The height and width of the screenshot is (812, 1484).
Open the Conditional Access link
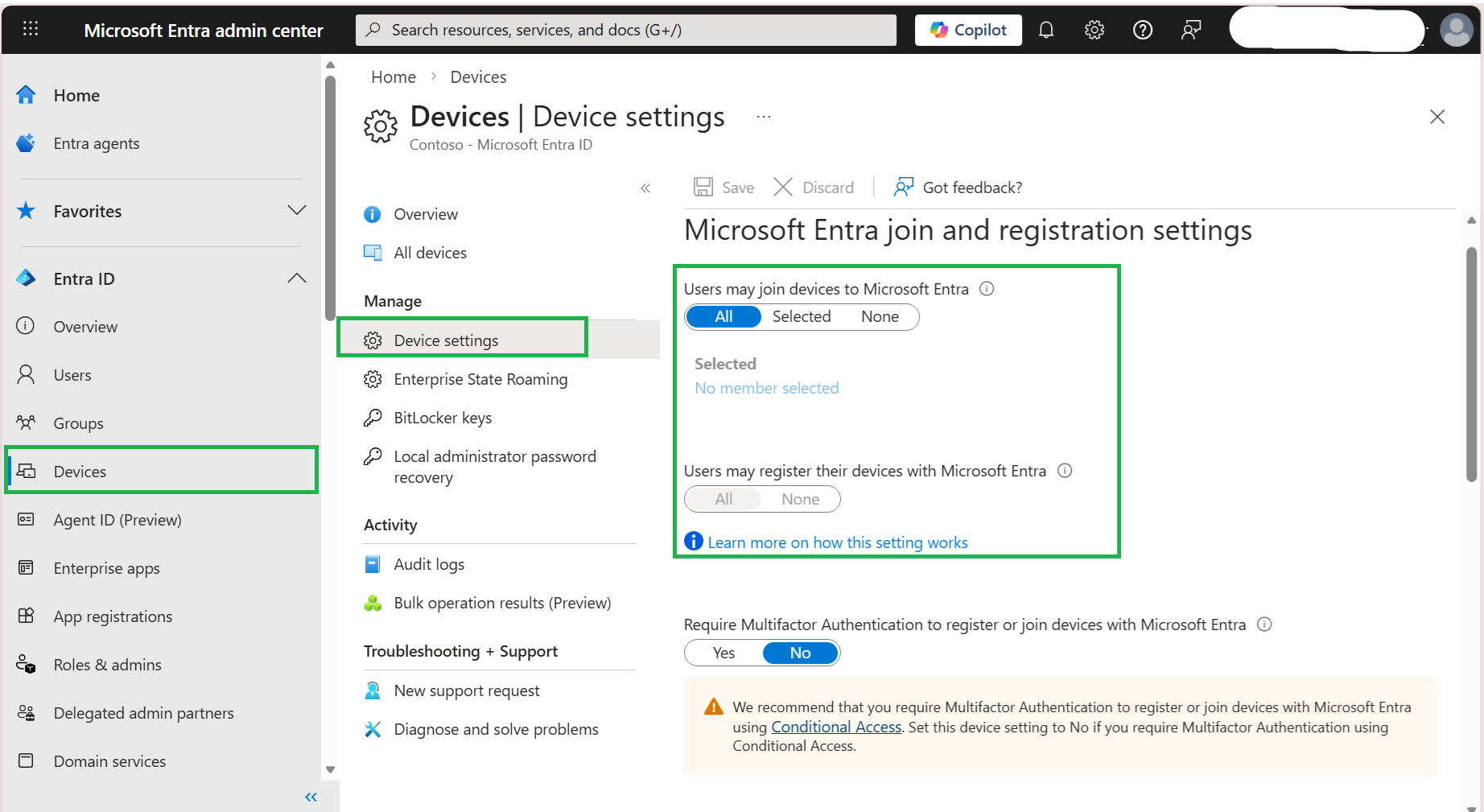(836, 727)
